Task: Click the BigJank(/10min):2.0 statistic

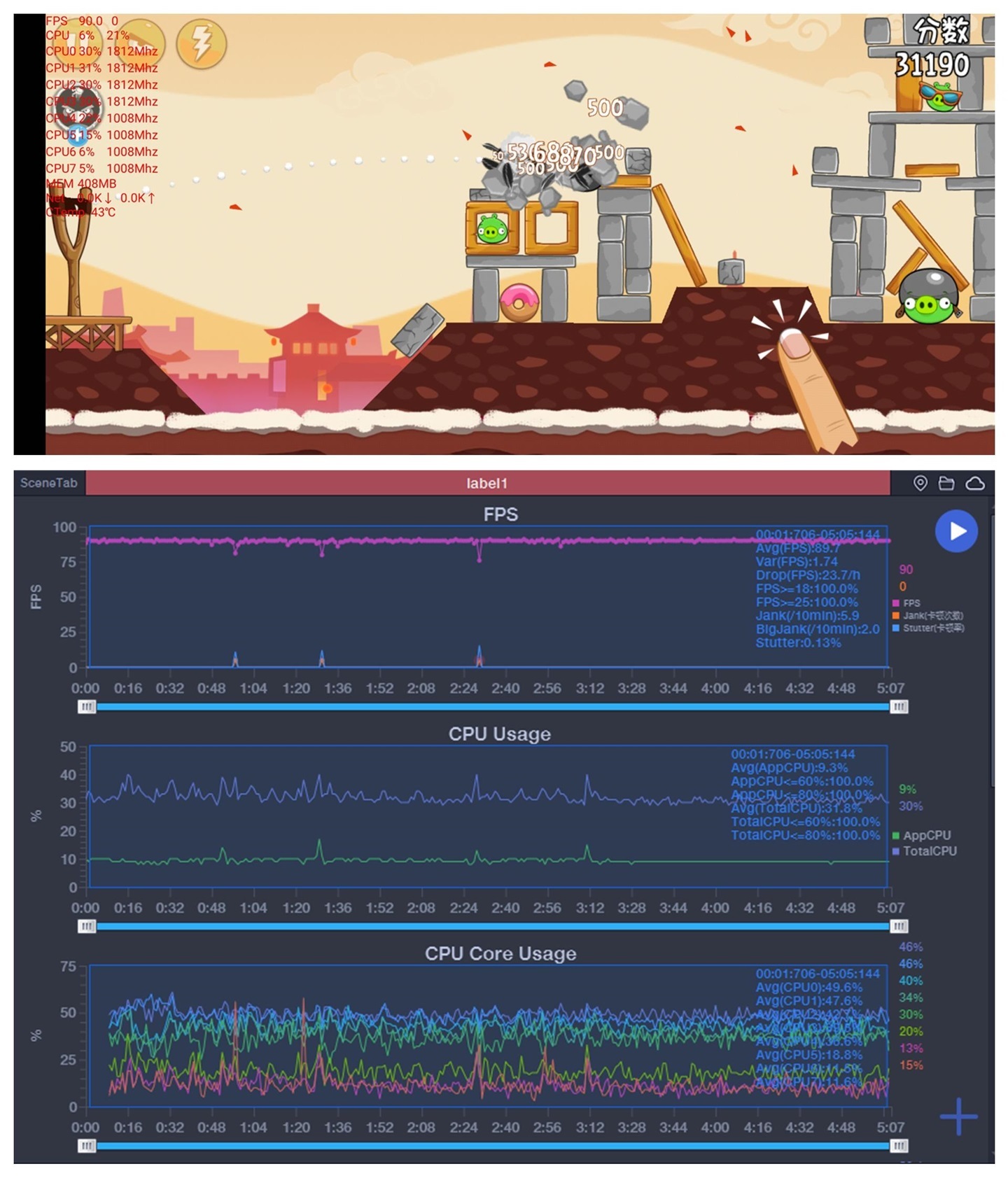Action: pos(818,629)
